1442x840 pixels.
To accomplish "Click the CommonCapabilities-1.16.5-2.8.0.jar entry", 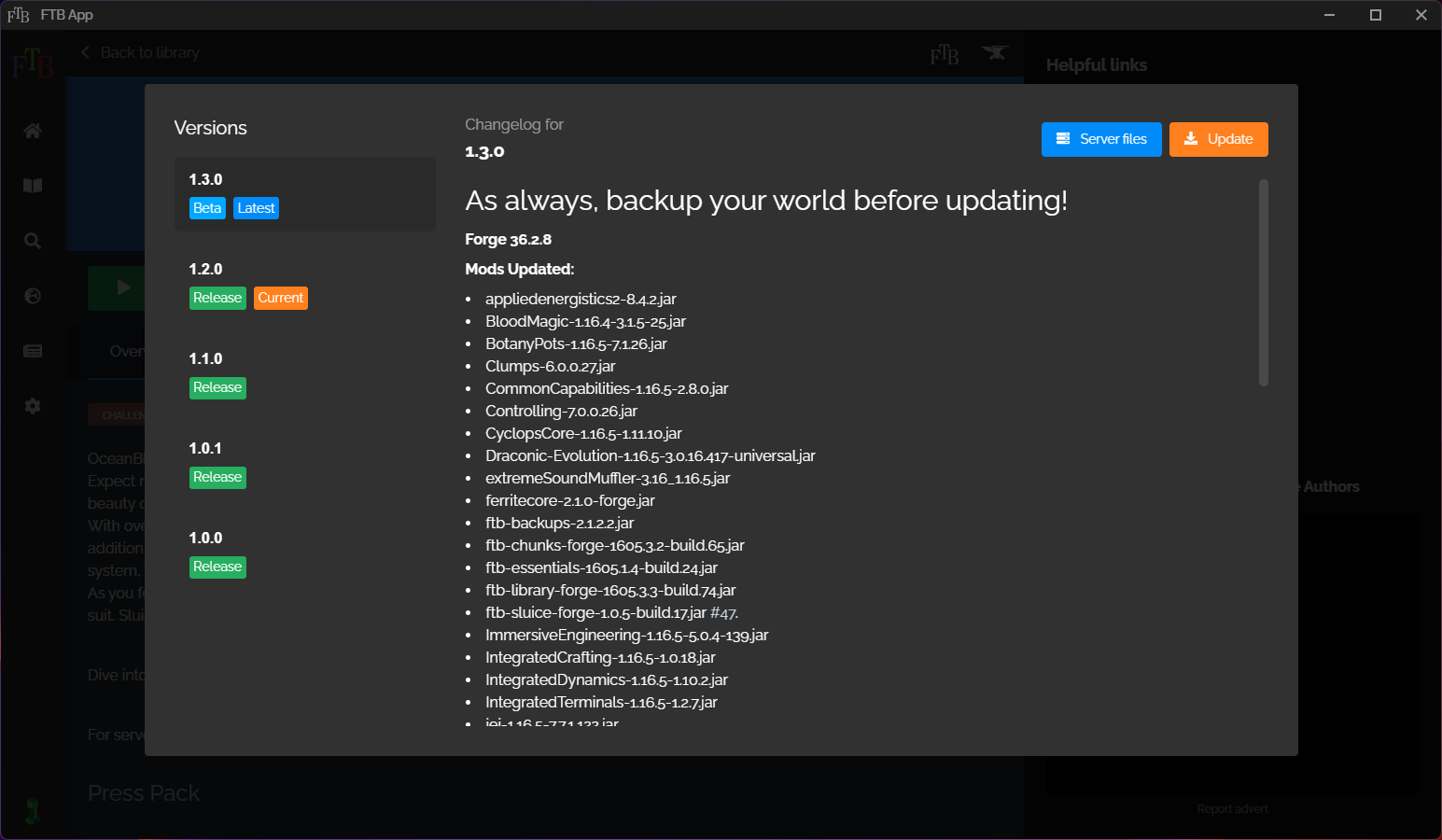I will [607, 389].
